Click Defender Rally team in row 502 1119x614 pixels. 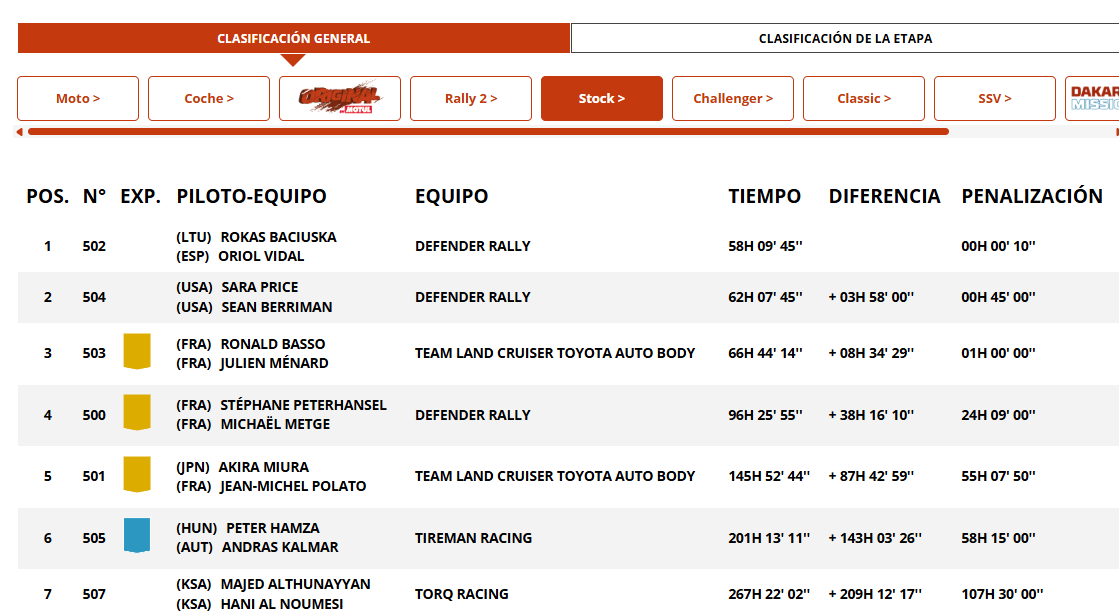[x=472, y=246]
